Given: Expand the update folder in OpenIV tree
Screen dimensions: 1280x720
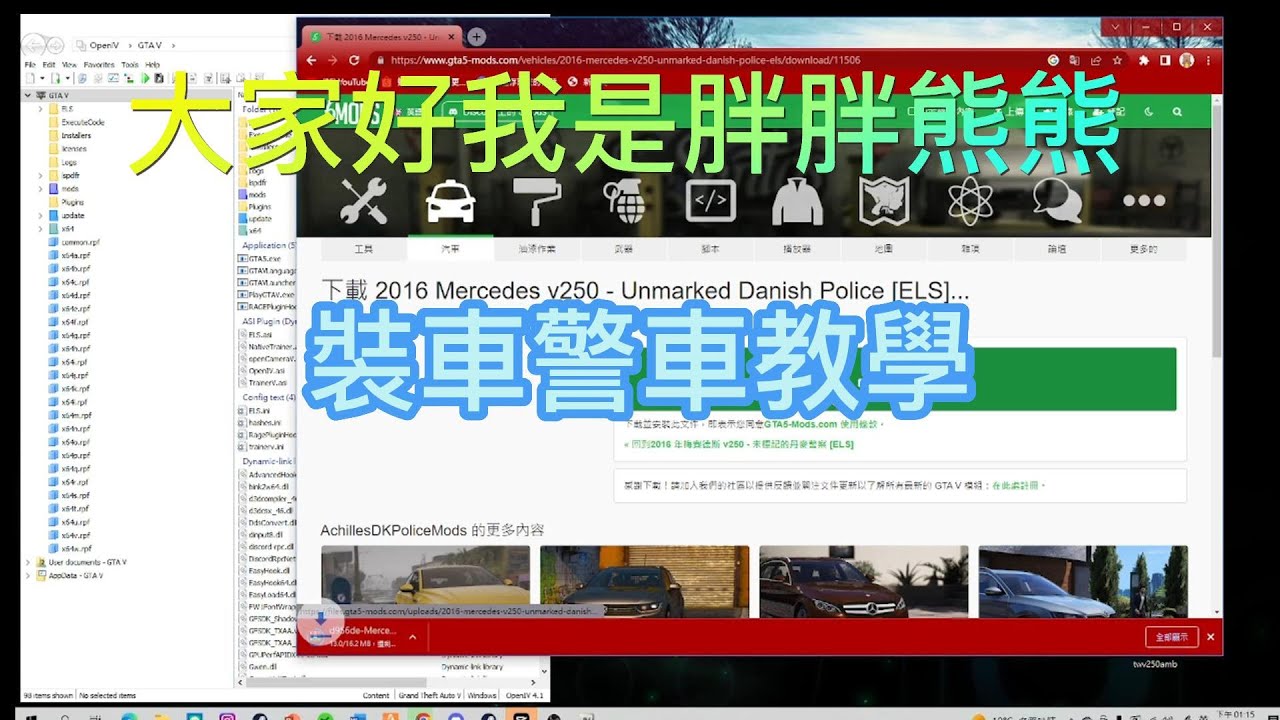Looking at the screenshot, I should [x=41, y=215].
